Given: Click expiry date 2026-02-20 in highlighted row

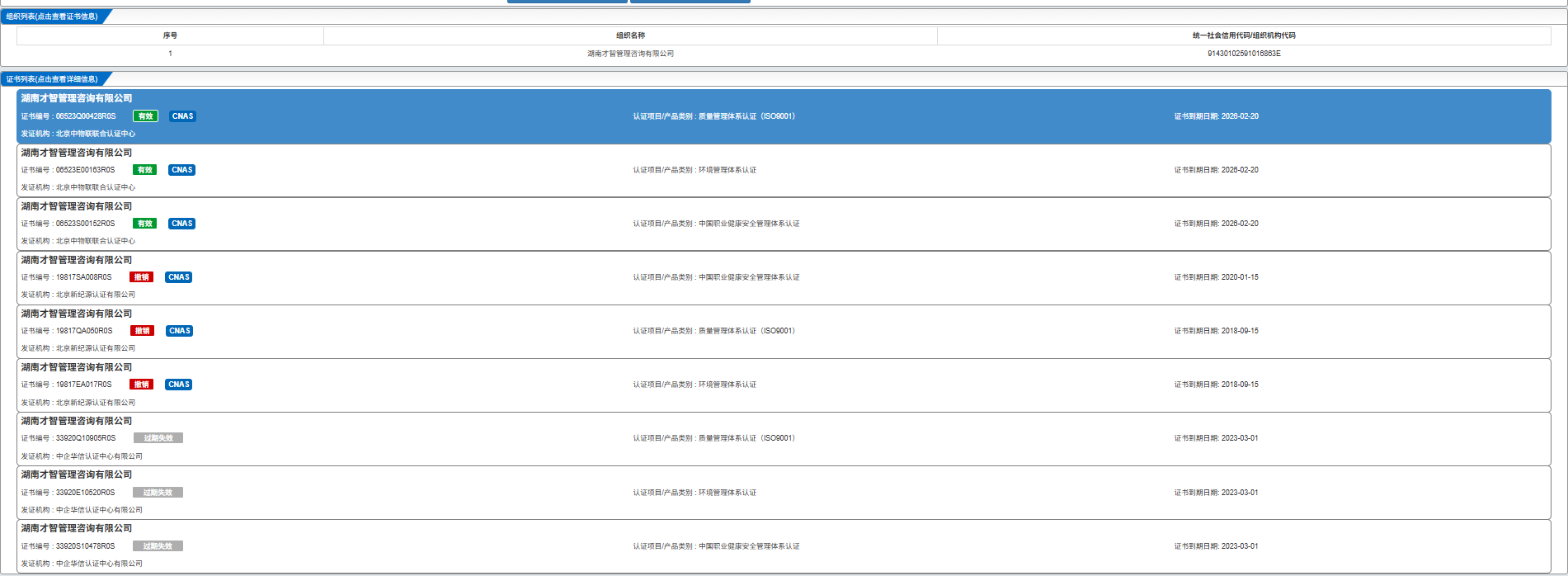Looking at the screenshot, I should click(1240, 116).
